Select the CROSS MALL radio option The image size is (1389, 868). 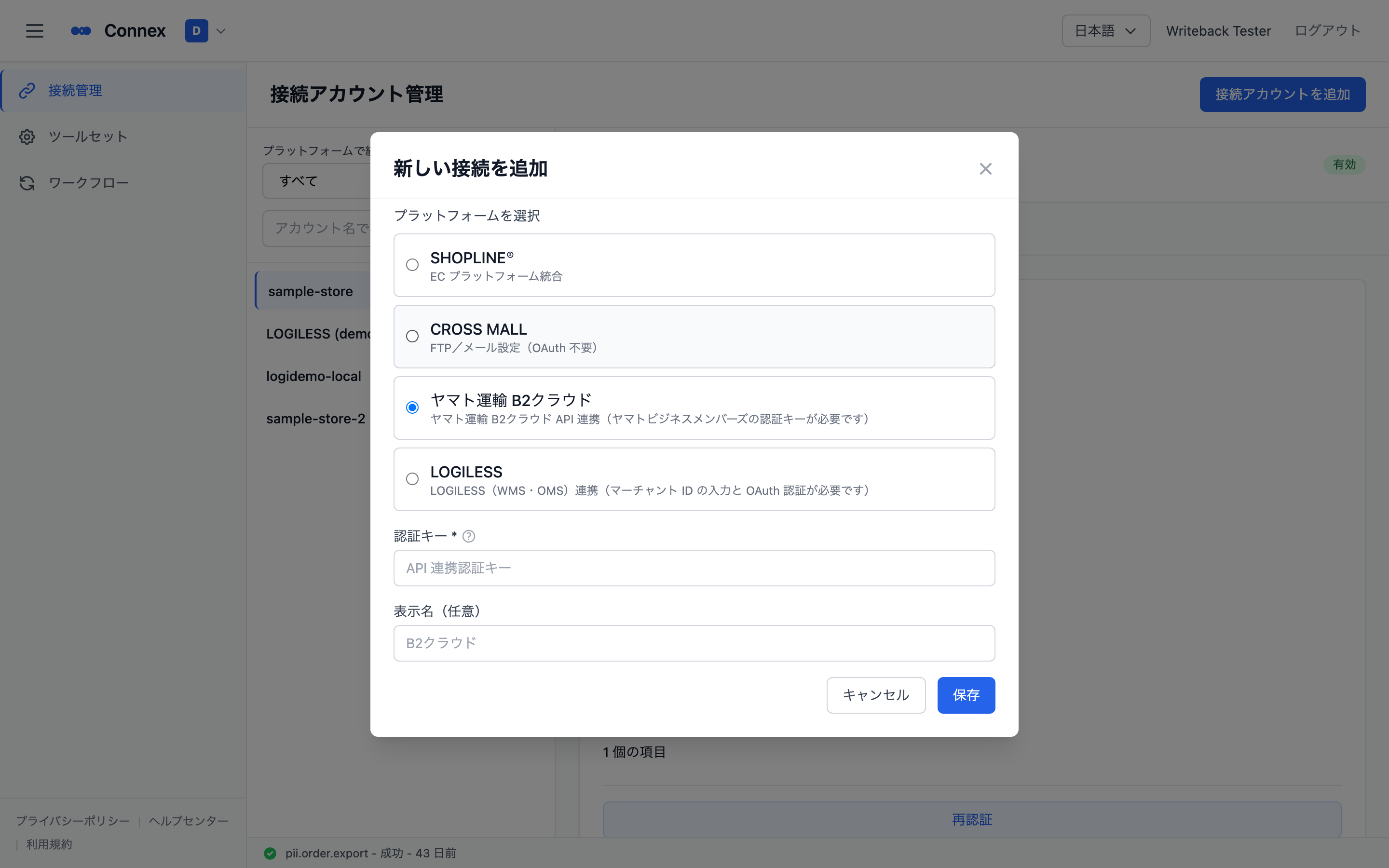coord(412,337)
